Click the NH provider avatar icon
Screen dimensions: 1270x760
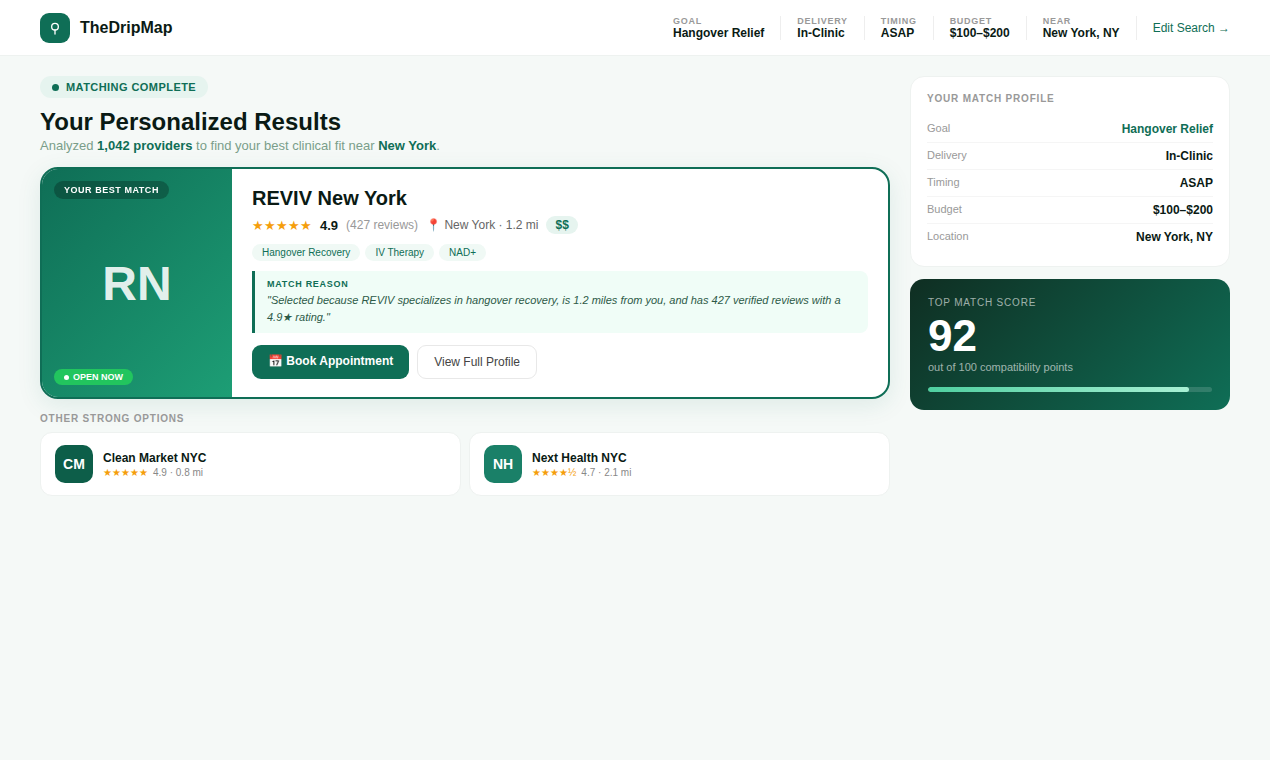(503, 464)
